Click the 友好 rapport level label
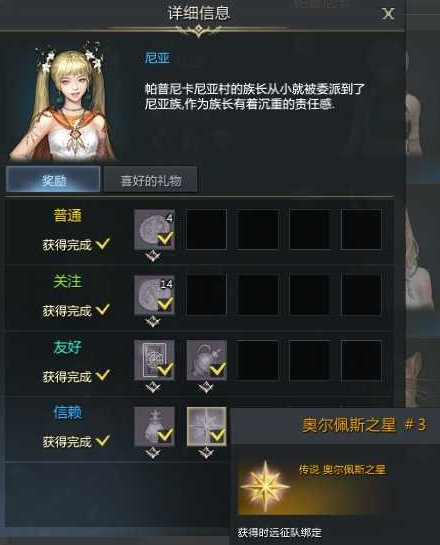This screenshot has width=440, height=545. [x=67, y=347]
